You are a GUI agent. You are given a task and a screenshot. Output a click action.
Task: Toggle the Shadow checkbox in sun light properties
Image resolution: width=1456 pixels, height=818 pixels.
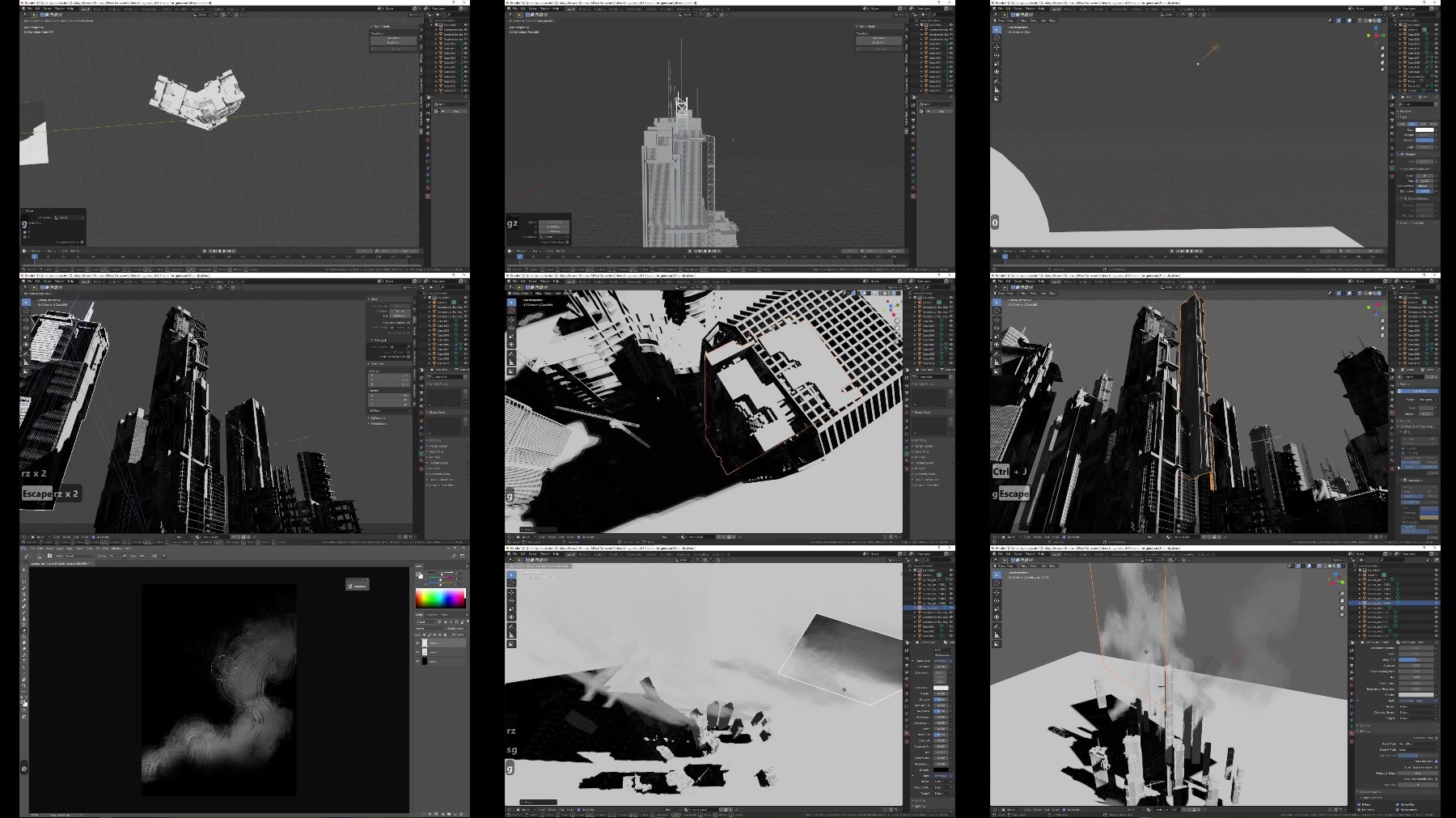pyautogui.click(x=1402, y=155)
